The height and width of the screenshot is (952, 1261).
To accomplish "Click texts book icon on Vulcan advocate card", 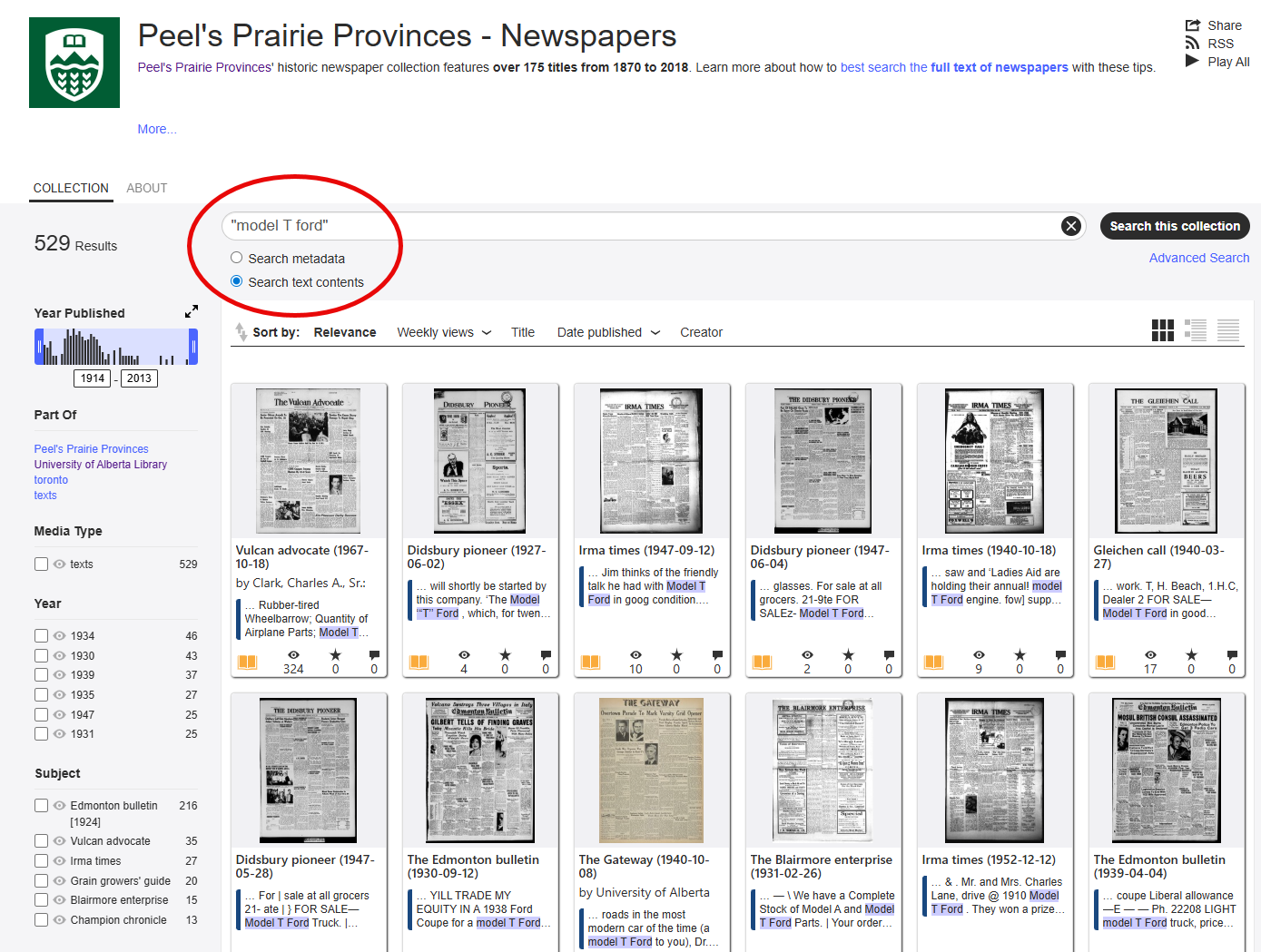I will click(x=247, y=662).
